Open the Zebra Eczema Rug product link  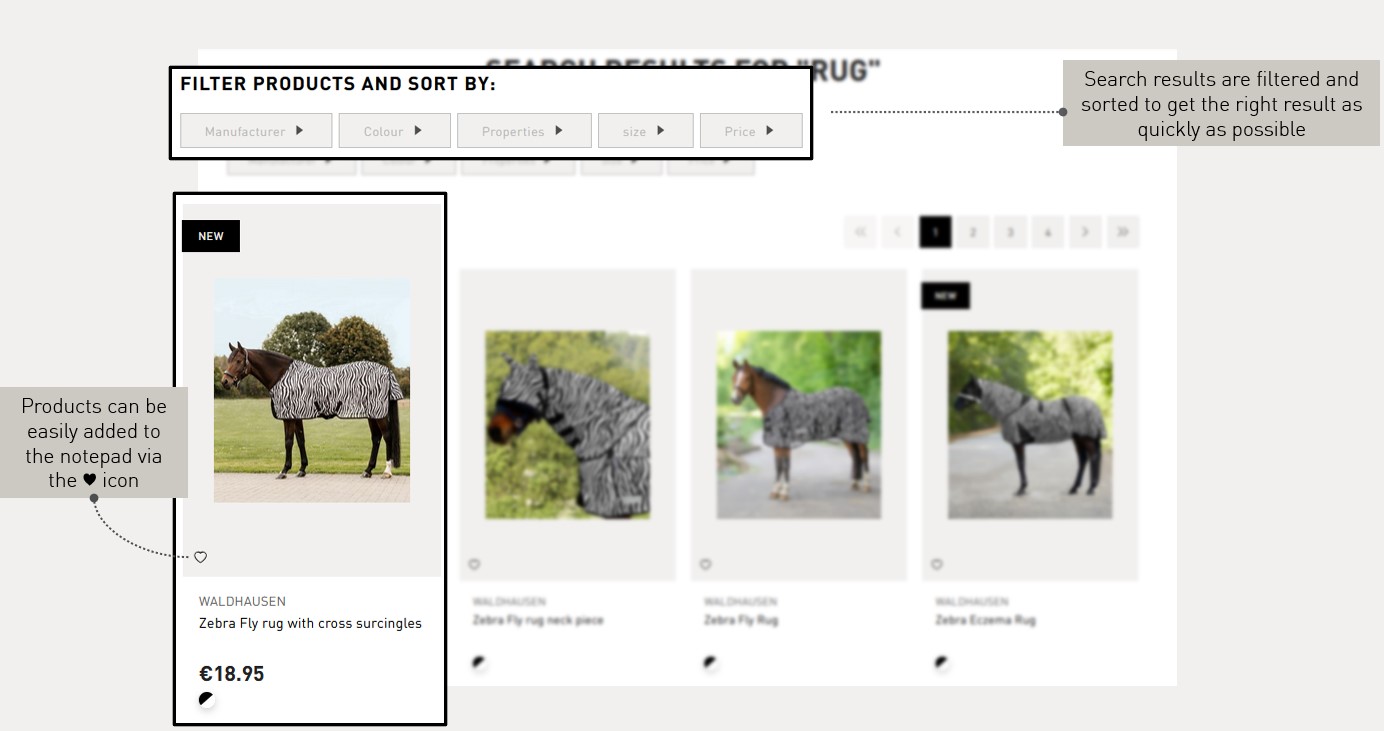(985, 620)
